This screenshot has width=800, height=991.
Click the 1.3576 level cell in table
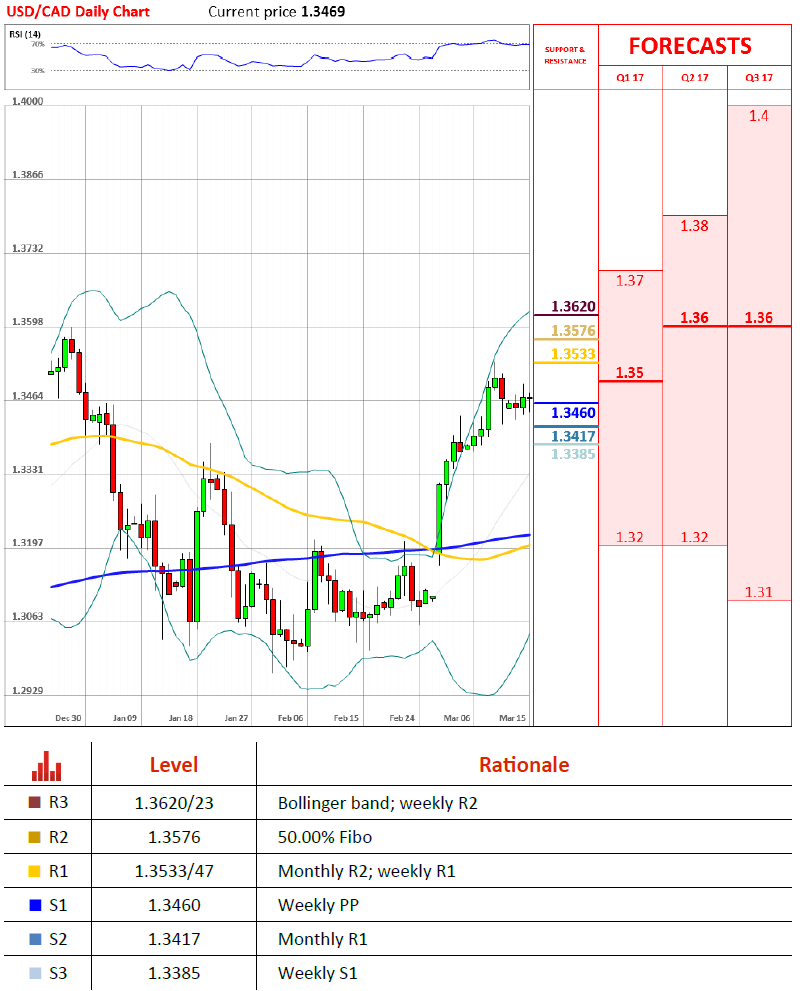[x=174, y=837]
